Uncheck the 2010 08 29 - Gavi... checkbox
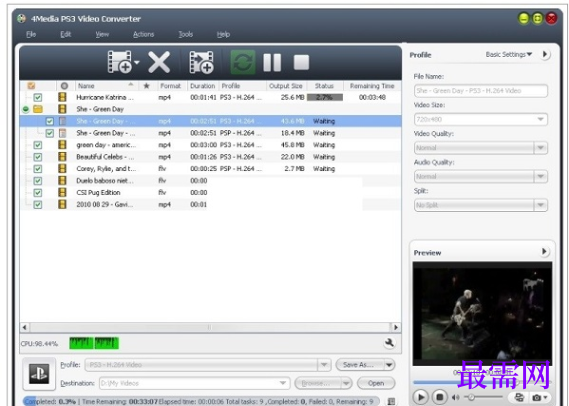The height and width of the screenshot is (406, 569). 38,205
